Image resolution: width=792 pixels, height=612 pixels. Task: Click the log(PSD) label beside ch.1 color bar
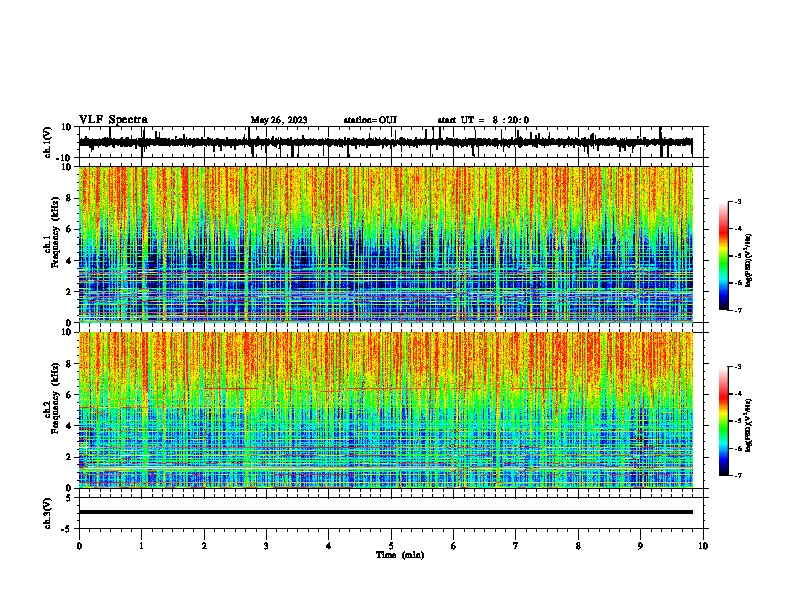pyautogui.click(x=748, y=261)
